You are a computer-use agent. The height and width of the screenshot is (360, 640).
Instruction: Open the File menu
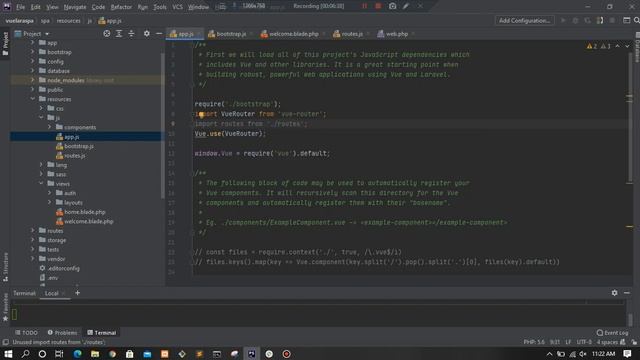click(x=20, y=7)
